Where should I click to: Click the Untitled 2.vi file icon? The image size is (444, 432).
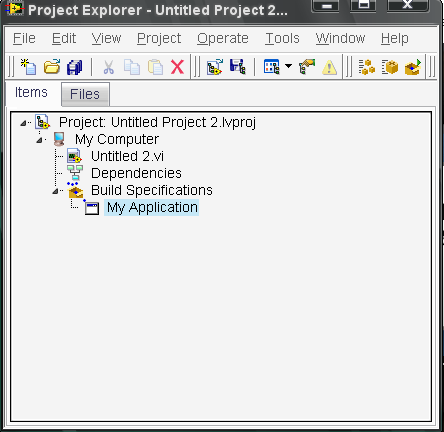click(74, 156)
